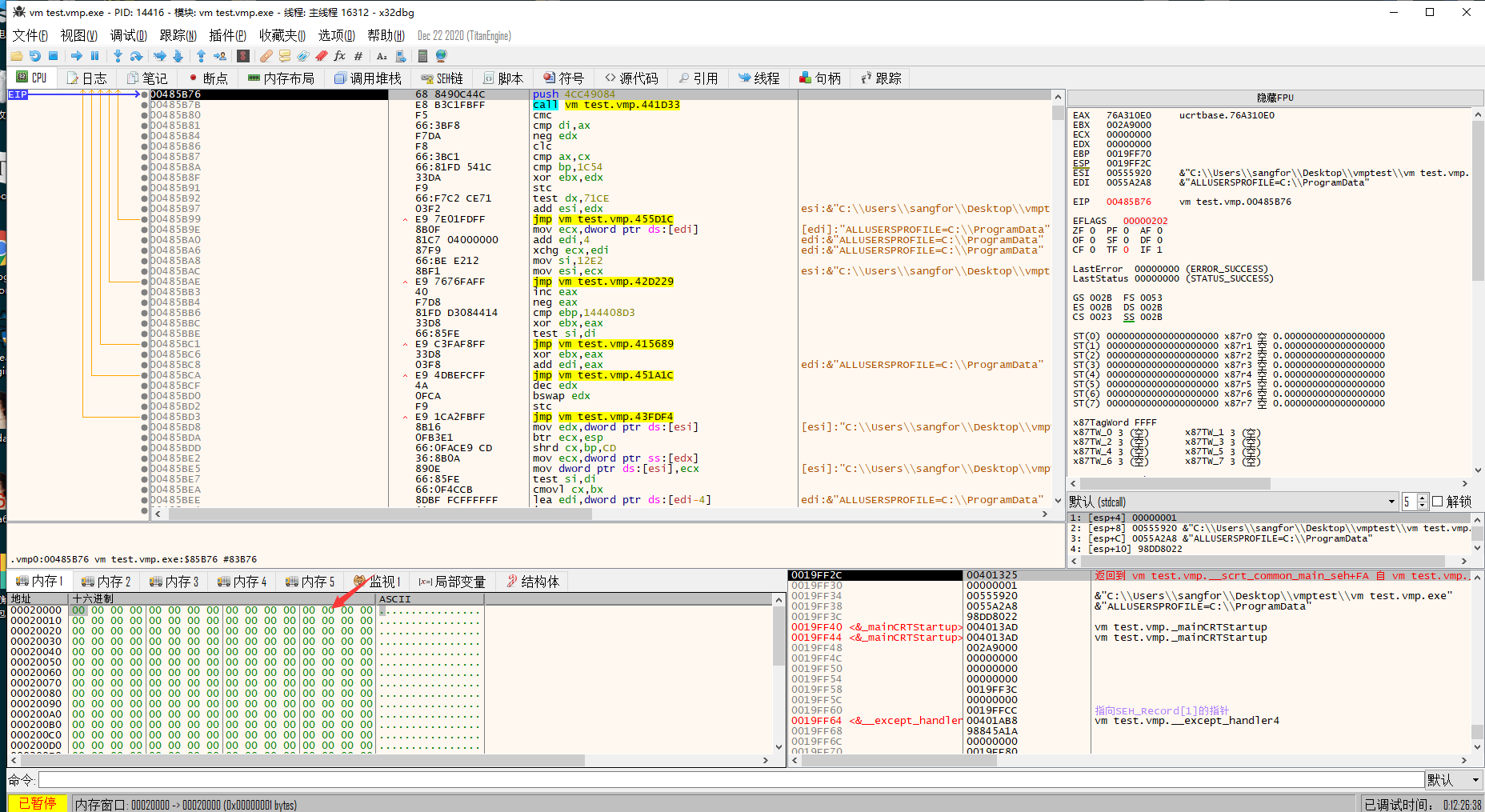The height and width of the screenshot is (812, 1485).
Task: Click the fx functions icon
Action: pyautogui.click(x=339, y=56)
